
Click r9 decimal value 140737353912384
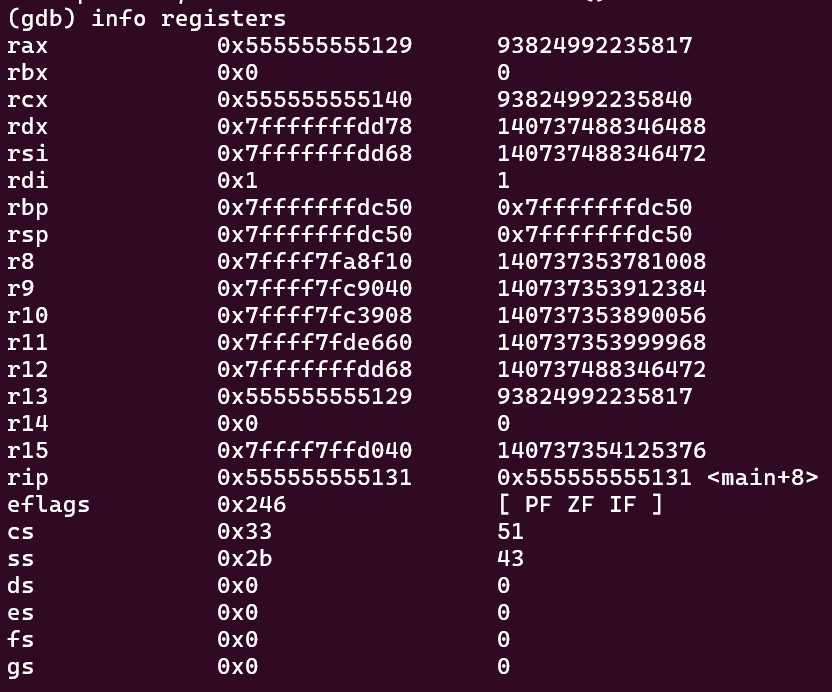point(602,289)
